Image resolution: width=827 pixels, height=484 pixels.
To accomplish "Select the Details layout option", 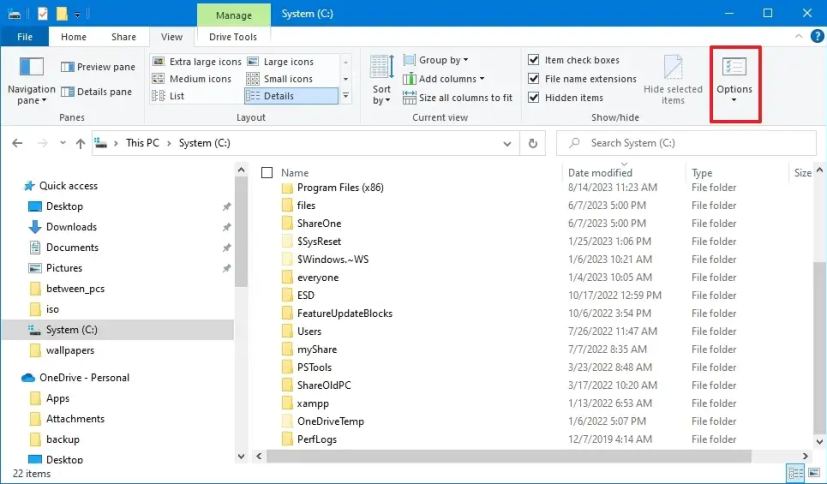I will (x=291, y=96).
